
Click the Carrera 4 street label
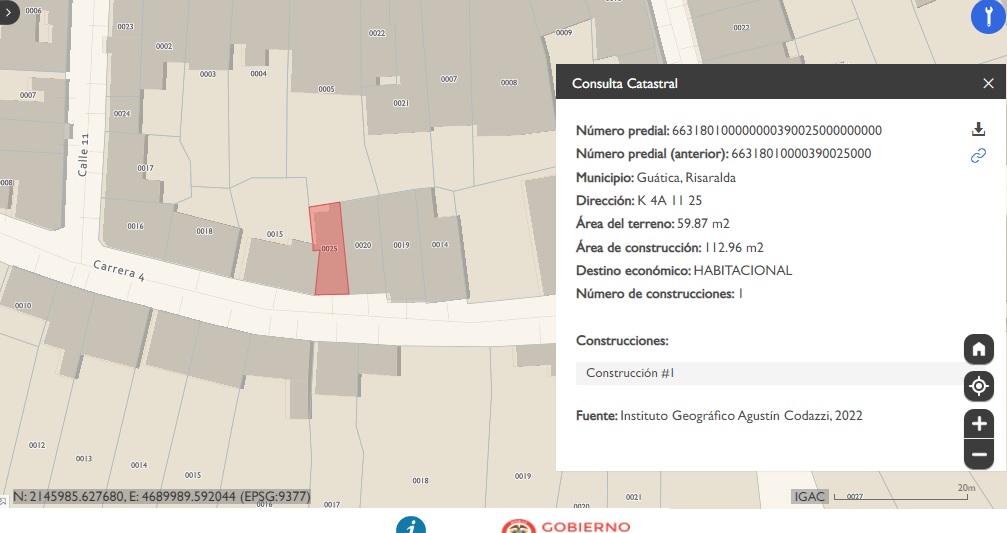[119, 272]
